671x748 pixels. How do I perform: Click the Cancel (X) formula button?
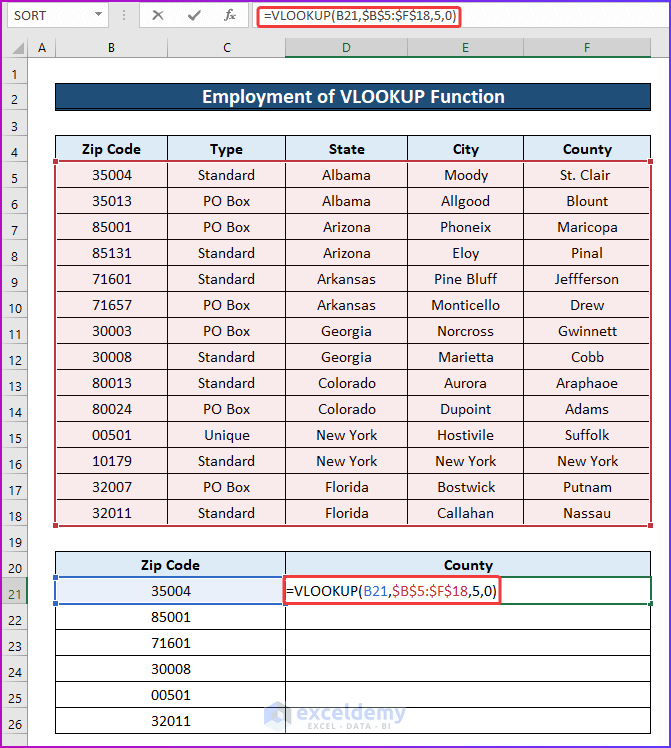click(x=157, y=16)
